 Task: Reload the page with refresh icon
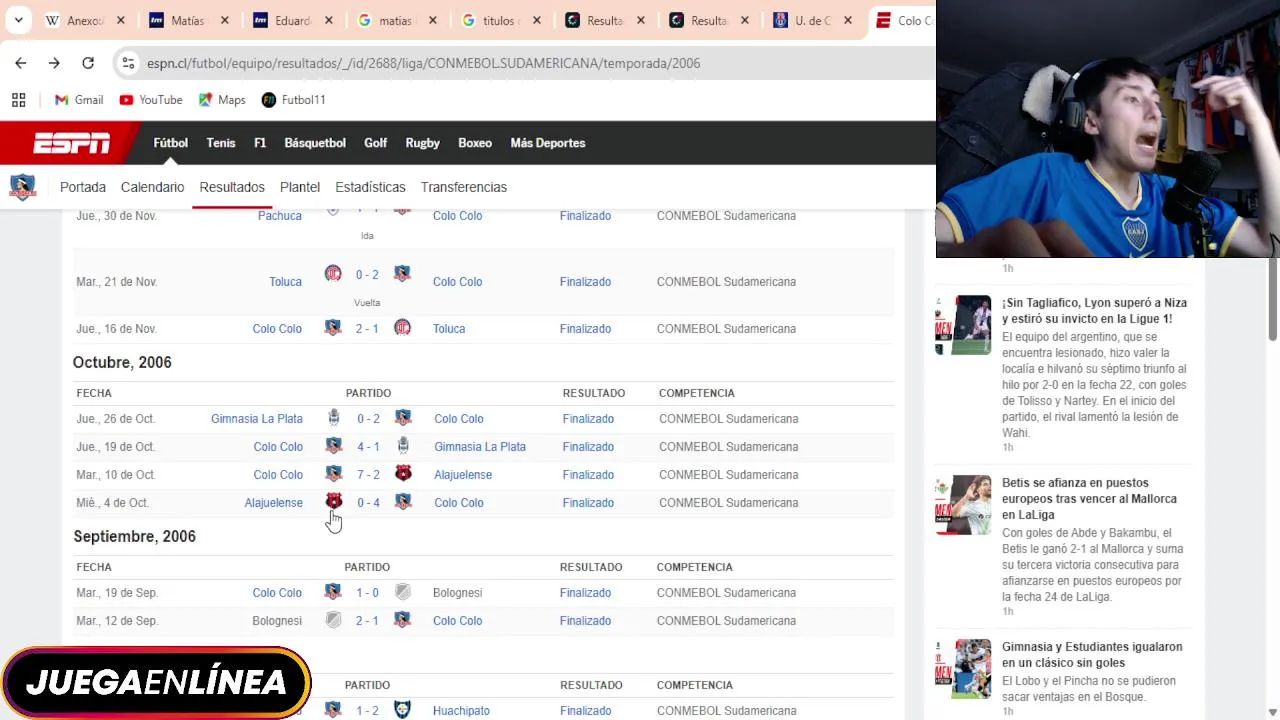[88, 63]
